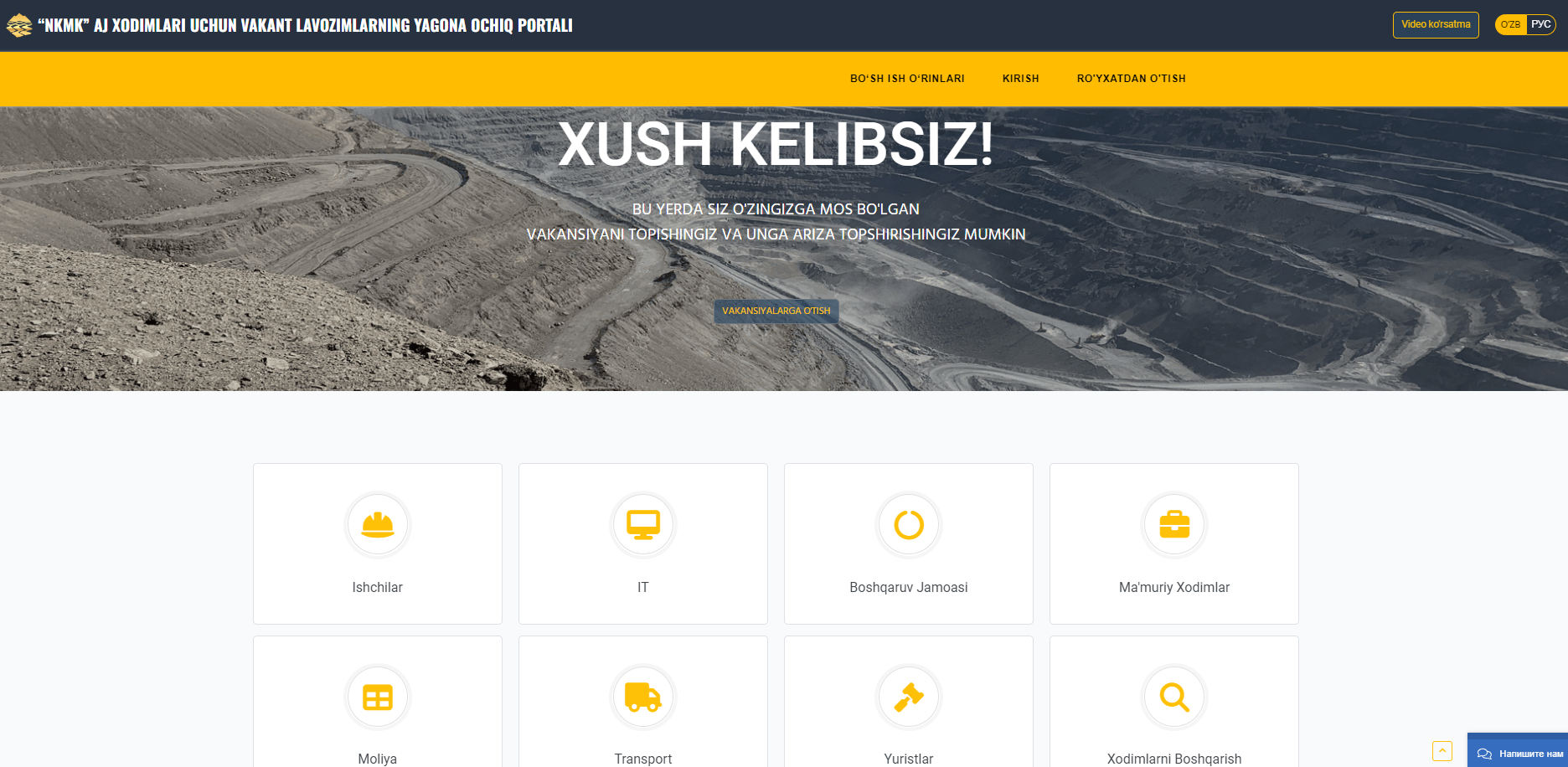Switch language to O'ZB
This screenshot has height=767, width=1568.
coord(1510,24)
